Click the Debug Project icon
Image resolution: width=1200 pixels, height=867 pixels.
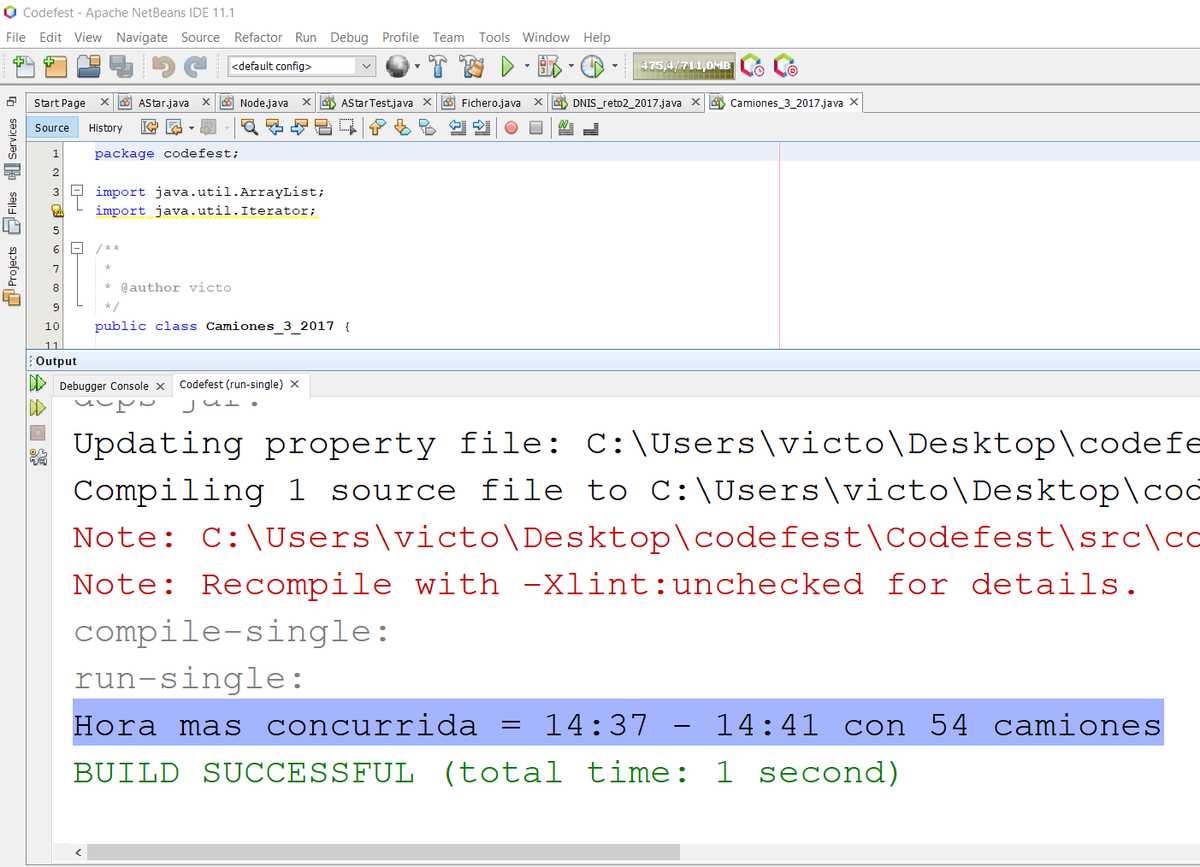pyautogui.click(x=548, y=67)
